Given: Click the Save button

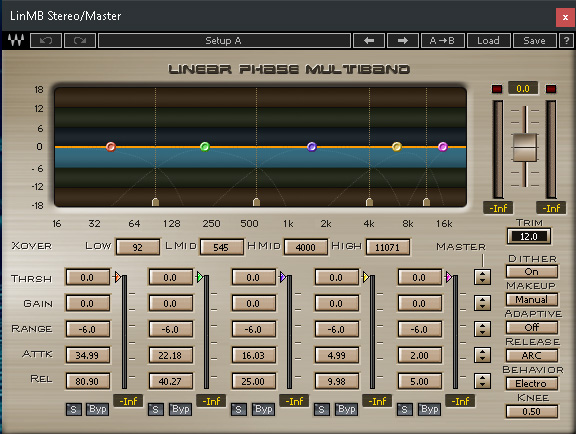Looking at the screenshot, I should tap(534, 40).
